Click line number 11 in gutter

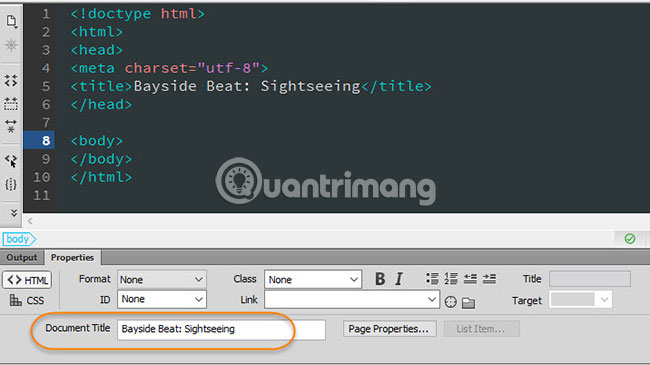click(41, 195)
